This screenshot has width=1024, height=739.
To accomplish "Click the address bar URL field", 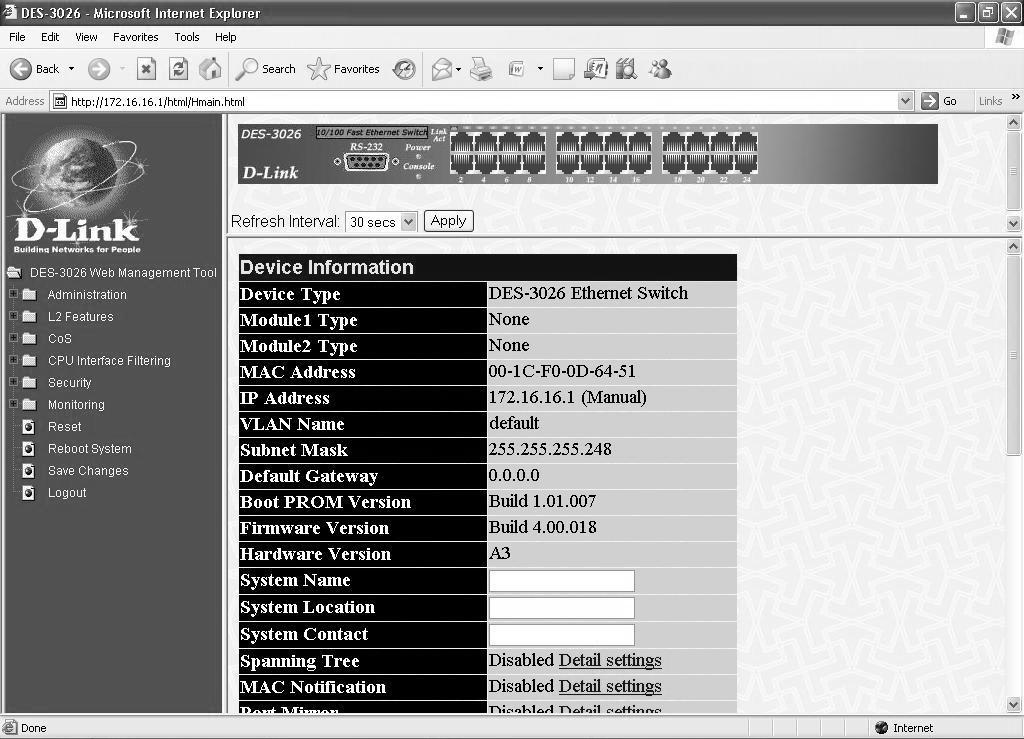I will click(x=482, y=101).
